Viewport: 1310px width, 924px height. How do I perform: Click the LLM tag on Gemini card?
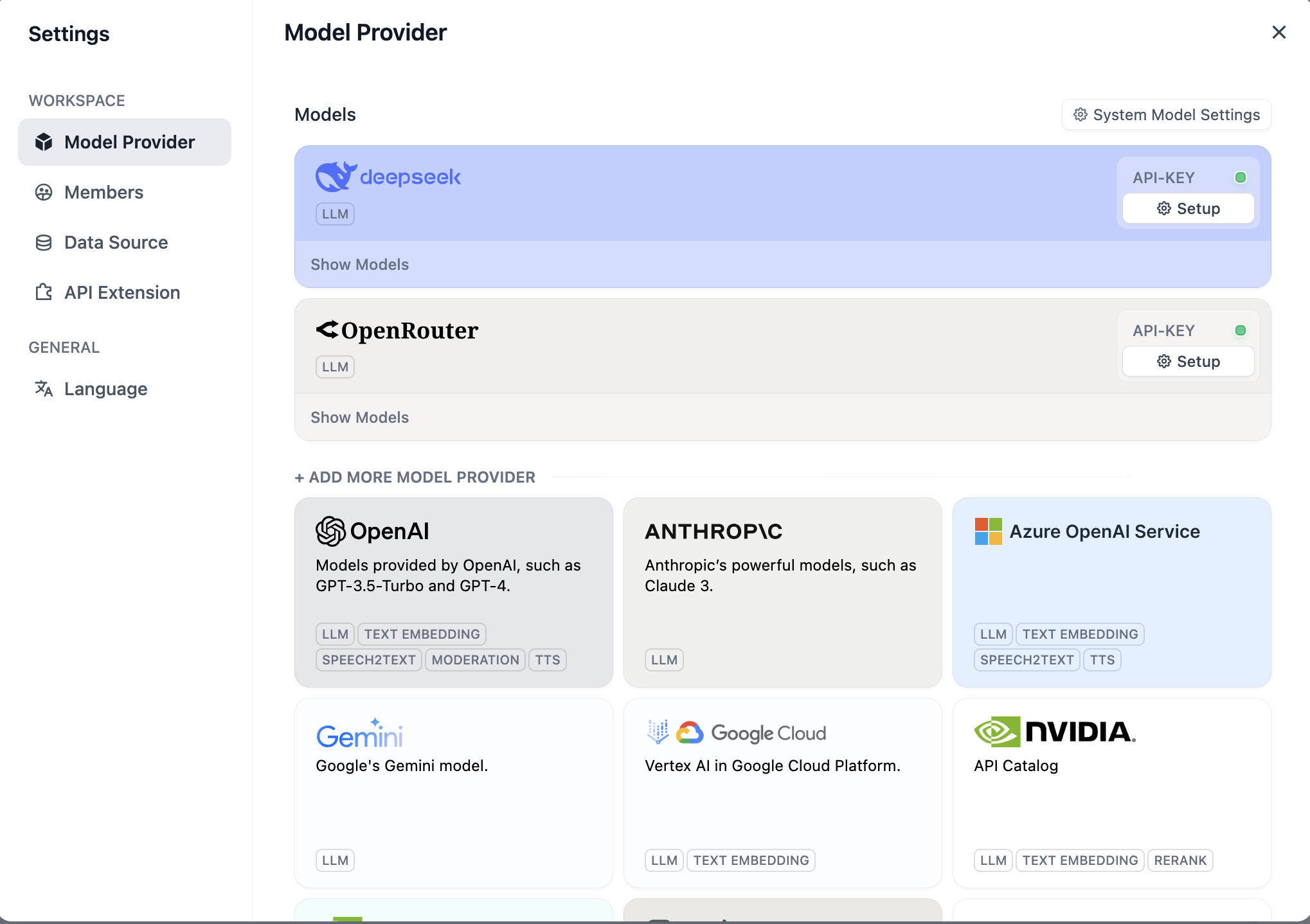pyautogui.click(x=335, y=860)
